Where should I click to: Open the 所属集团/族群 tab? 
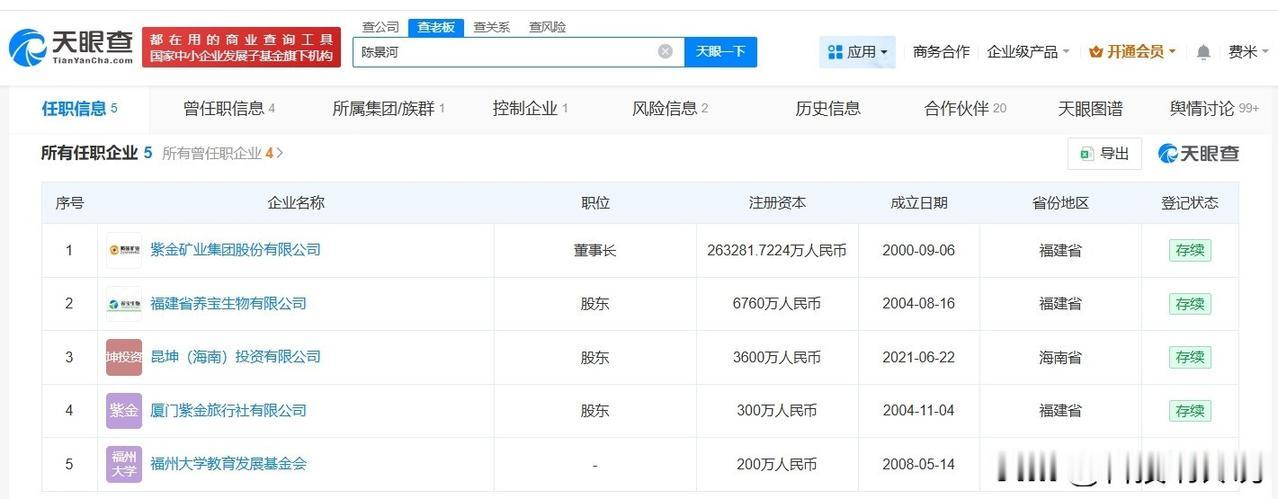pyautogui.click(x=388, y=108)
